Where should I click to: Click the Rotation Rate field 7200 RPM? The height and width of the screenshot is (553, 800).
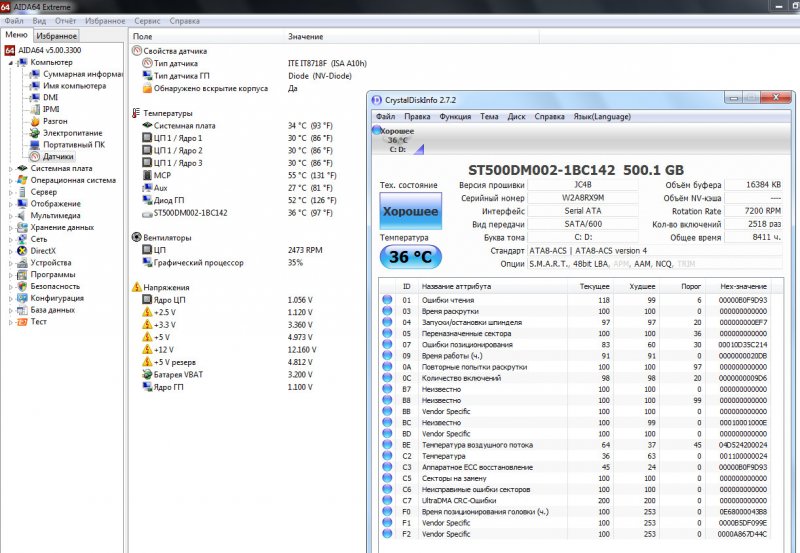[754, 211]
